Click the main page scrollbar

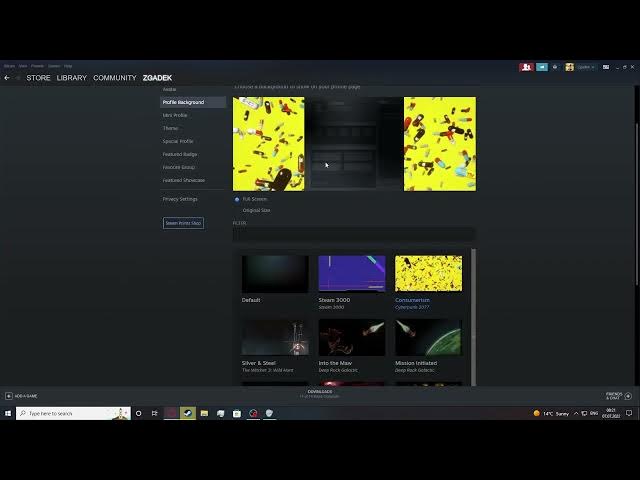coord(637,204)
